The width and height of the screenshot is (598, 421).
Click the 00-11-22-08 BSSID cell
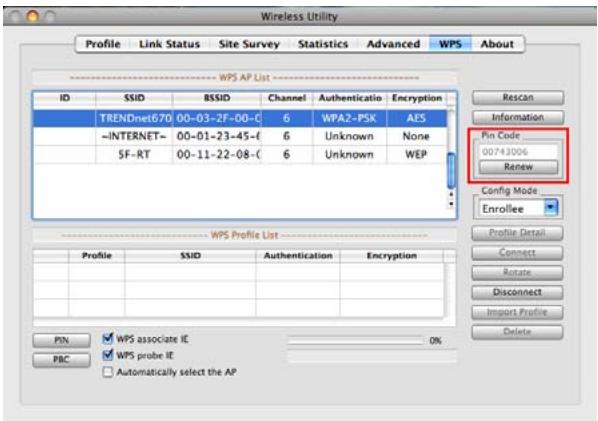[218, 155]
